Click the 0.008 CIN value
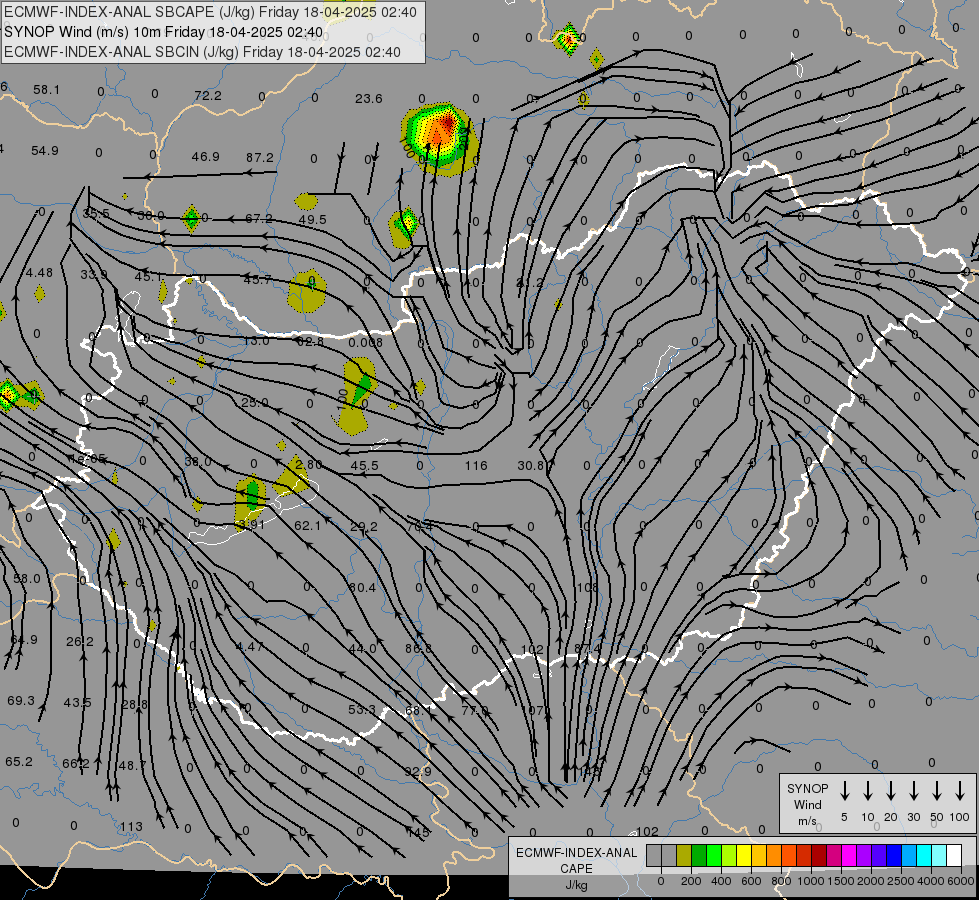 (366, 342)
